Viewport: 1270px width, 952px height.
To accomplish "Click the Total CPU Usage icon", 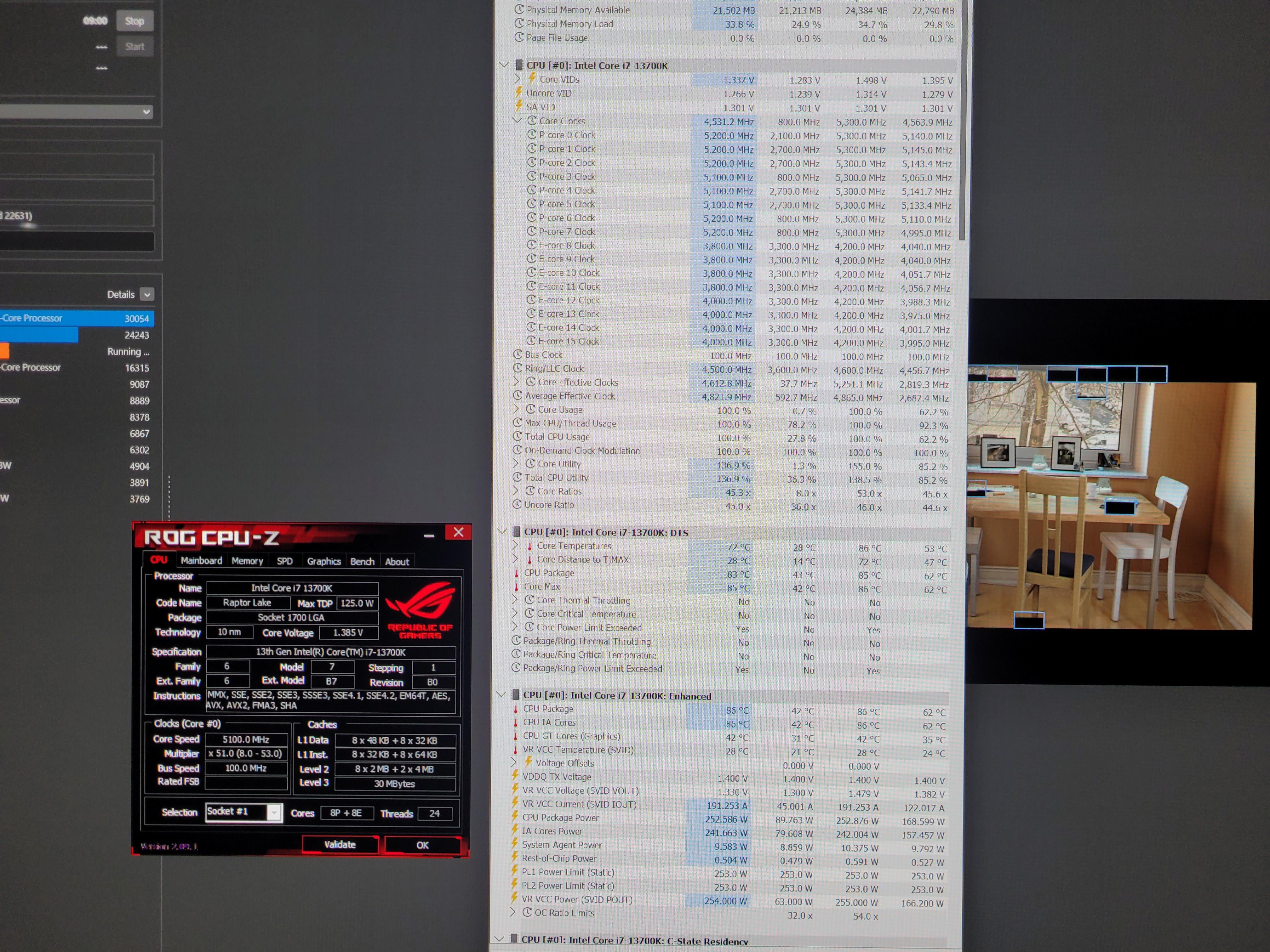I will point(517,436).
